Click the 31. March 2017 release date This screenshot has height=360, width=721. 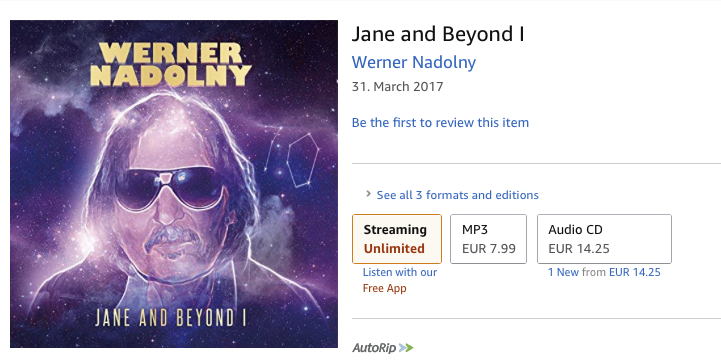click(397, 86)
